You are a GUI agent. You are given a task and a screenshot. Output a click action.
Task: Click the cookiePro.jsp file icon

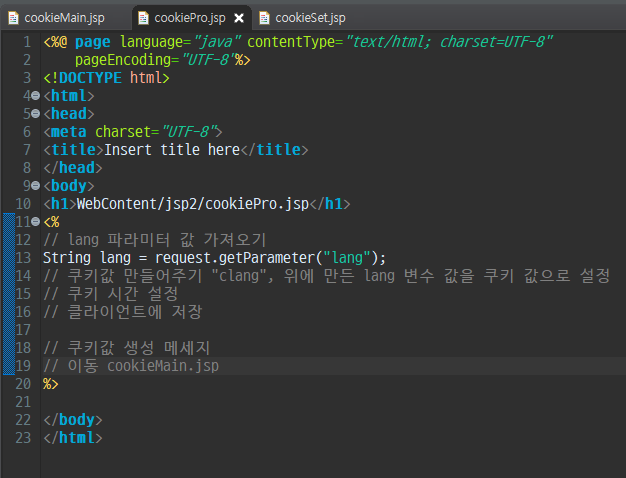(x=143, y=18)
